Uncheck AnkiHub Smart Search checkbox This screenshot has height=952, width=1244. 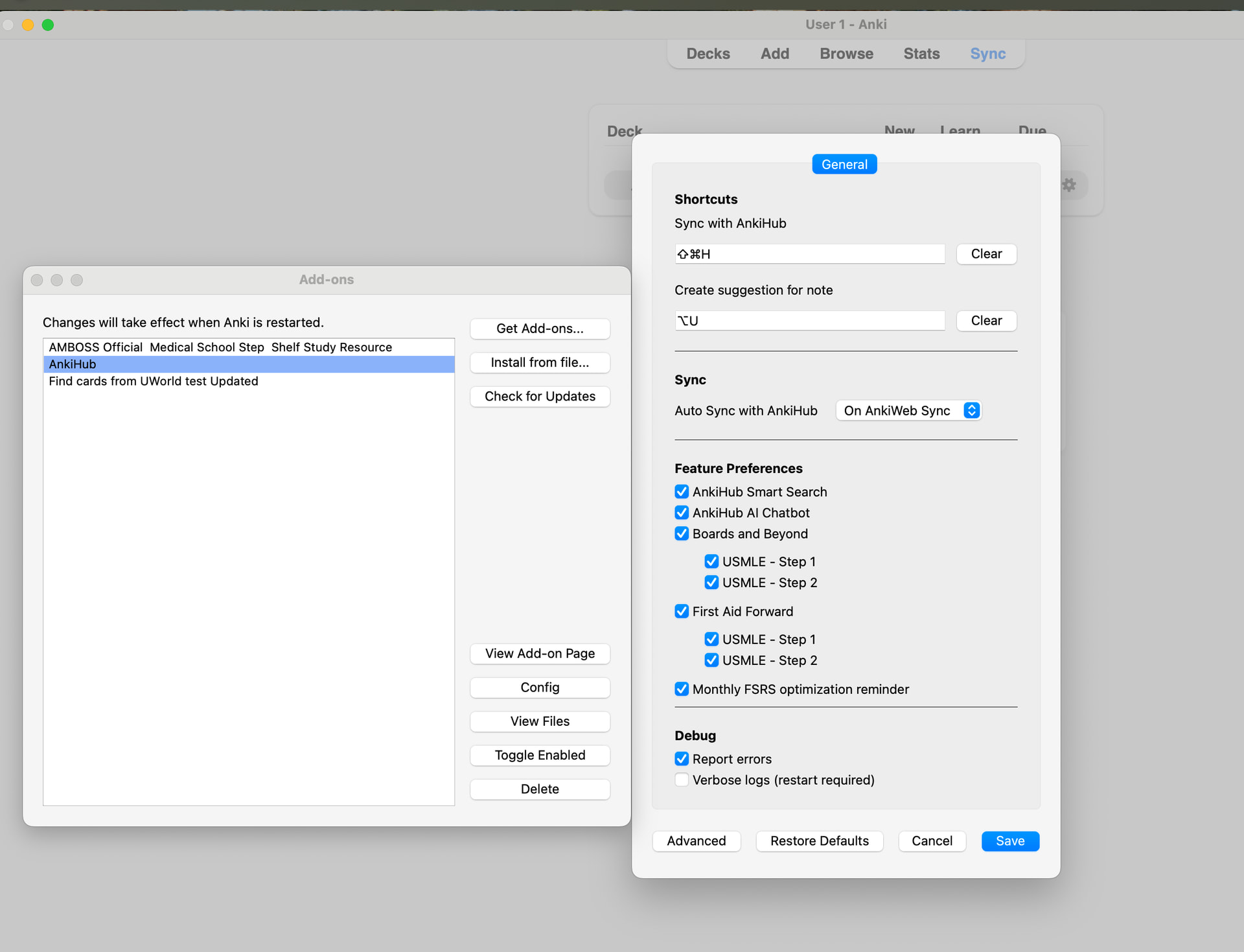[x=682, y=492]
